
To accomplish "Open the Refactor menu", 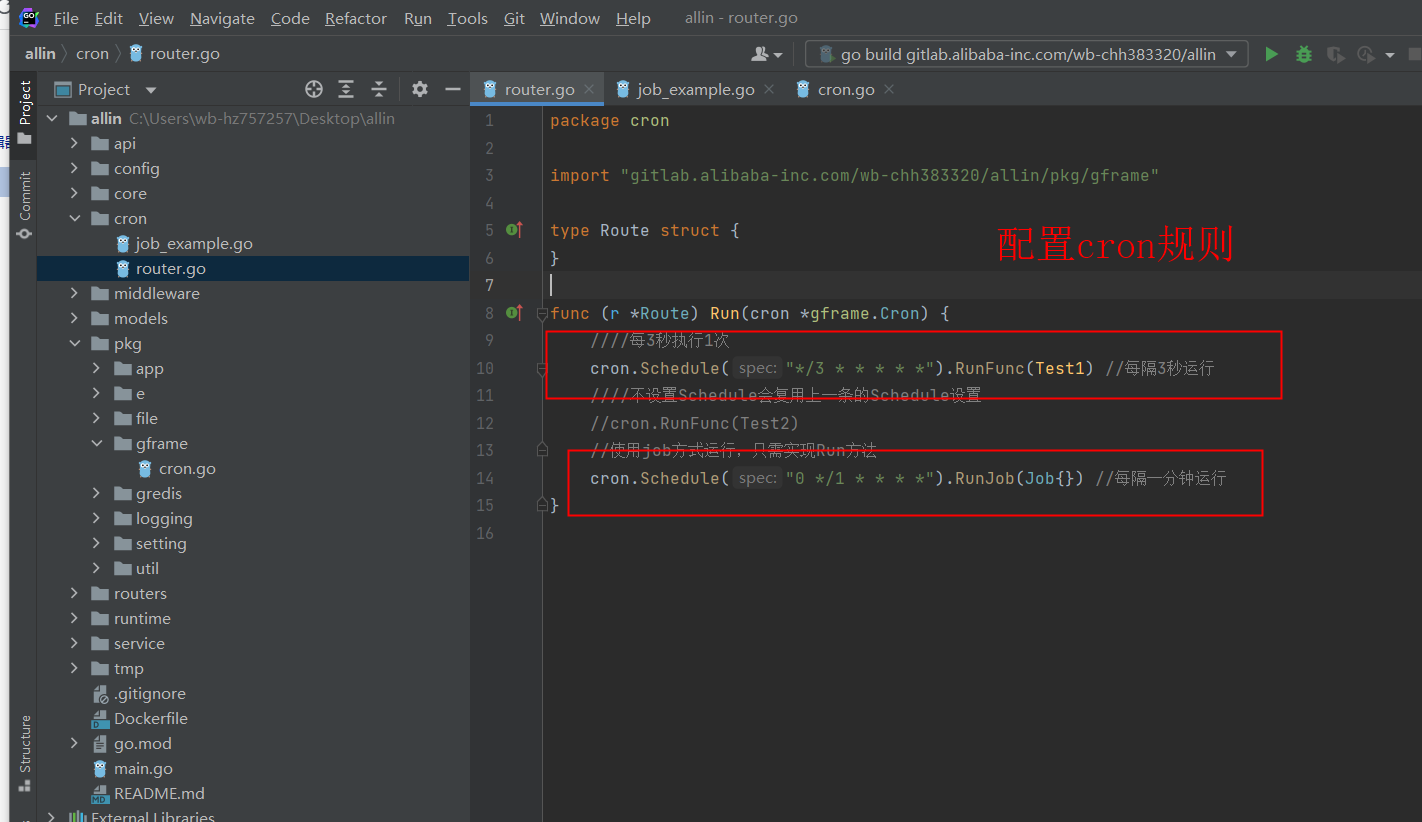I will click(x=355, y=18).
